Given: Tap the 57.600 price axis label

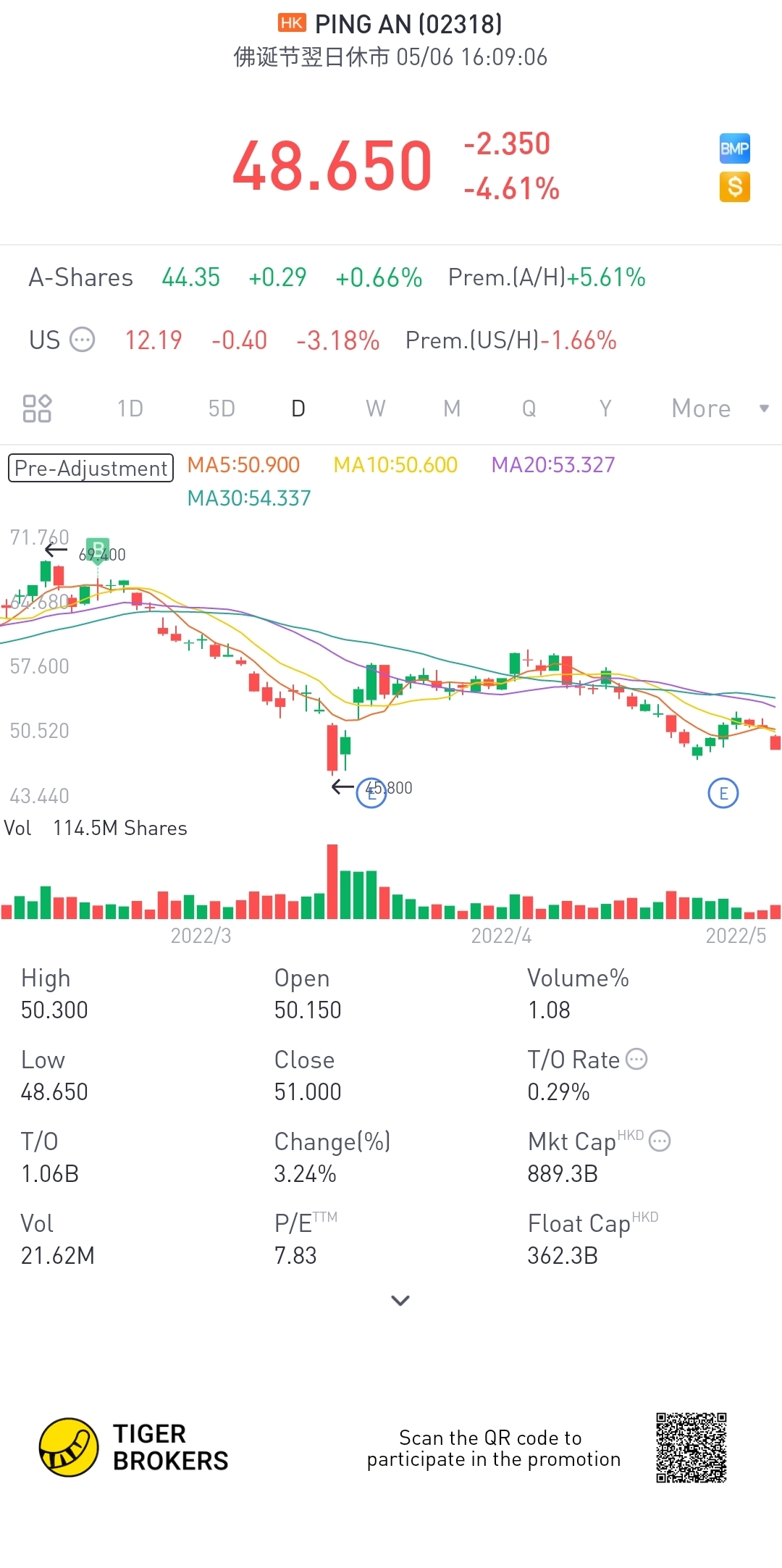Looking at the screenshot, I should 39,666.
